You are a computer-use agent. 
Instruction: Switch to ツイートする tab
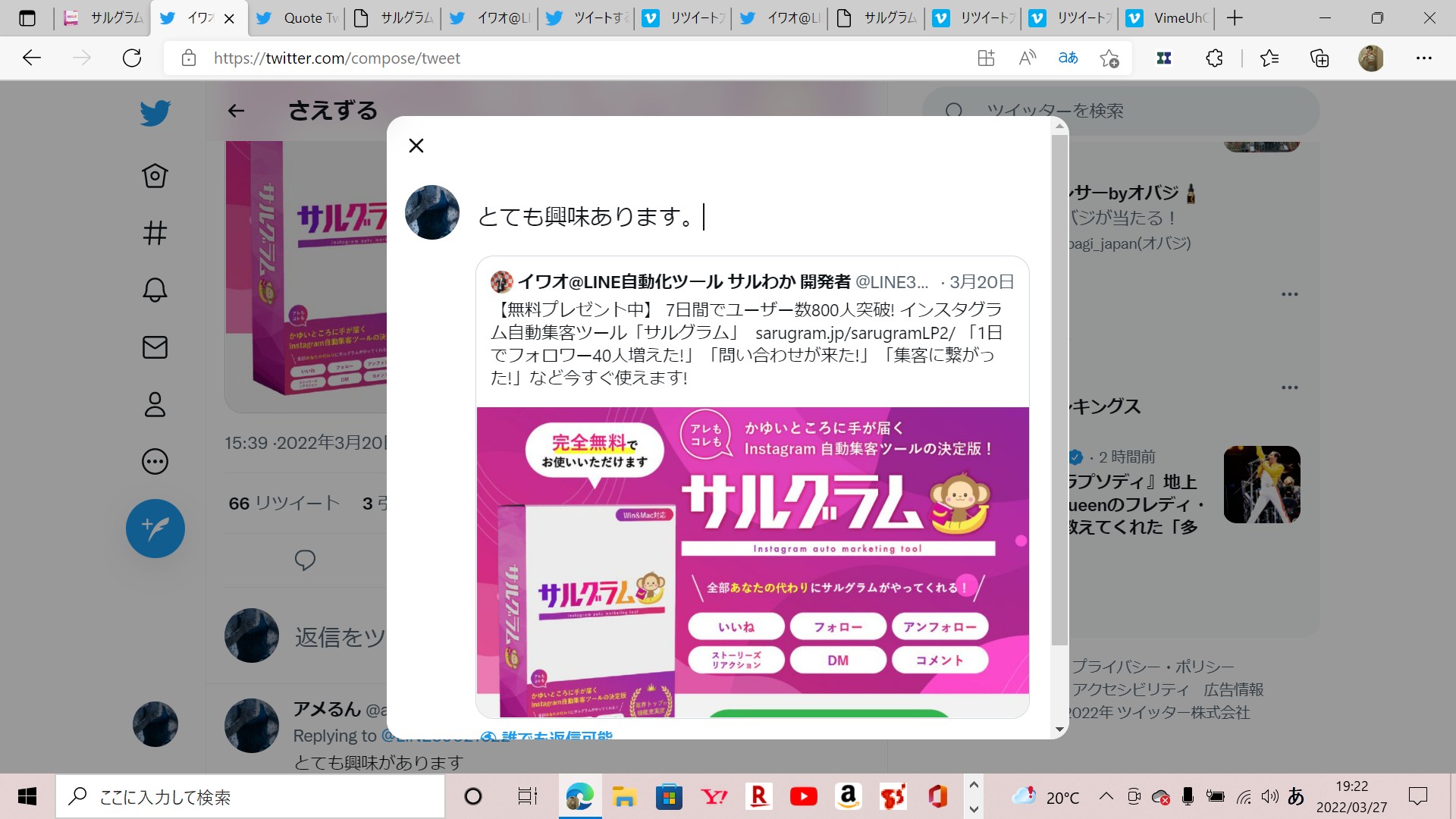587,18
